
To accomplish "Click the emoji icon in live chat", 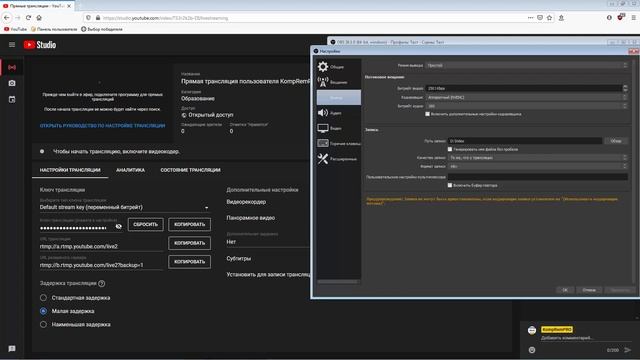I will (x=532, y=350).
